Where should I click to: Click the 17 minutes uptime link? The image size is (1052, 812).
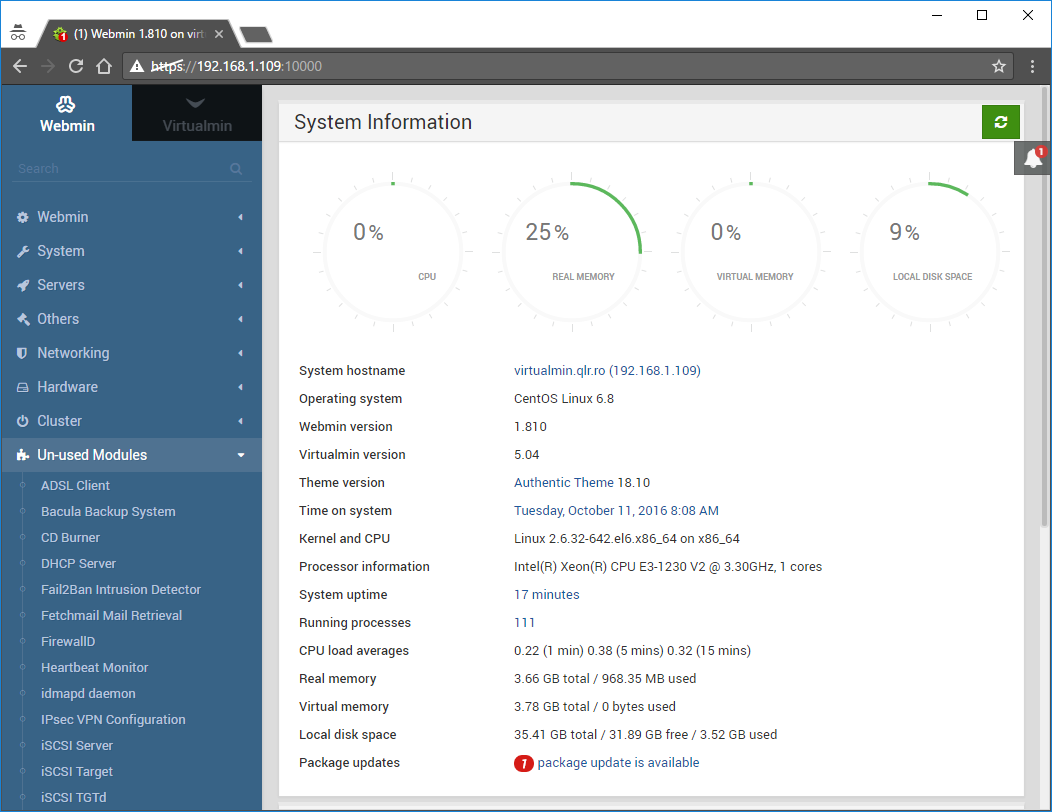coord(547,595)
